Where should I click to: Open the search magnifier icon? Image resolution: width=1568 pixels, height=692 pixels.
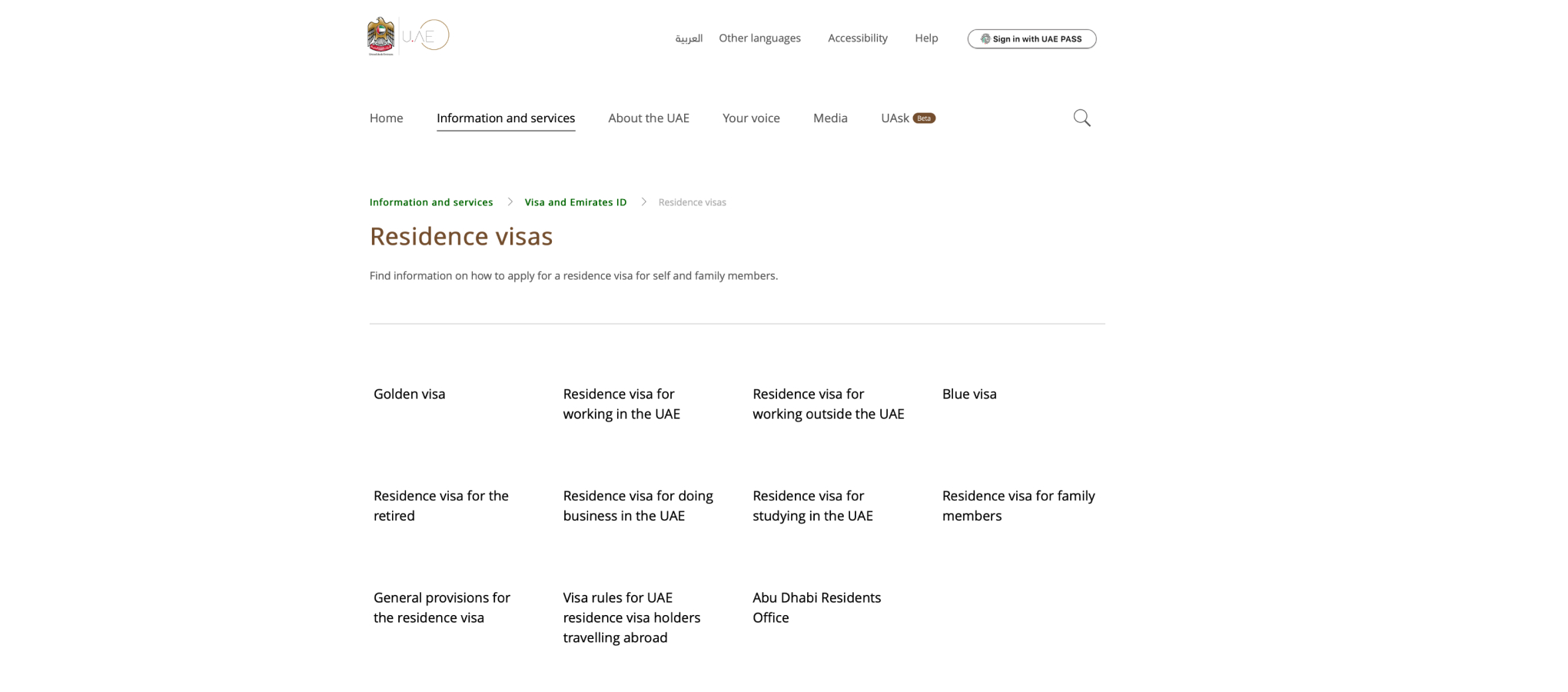pos(1081,118)
